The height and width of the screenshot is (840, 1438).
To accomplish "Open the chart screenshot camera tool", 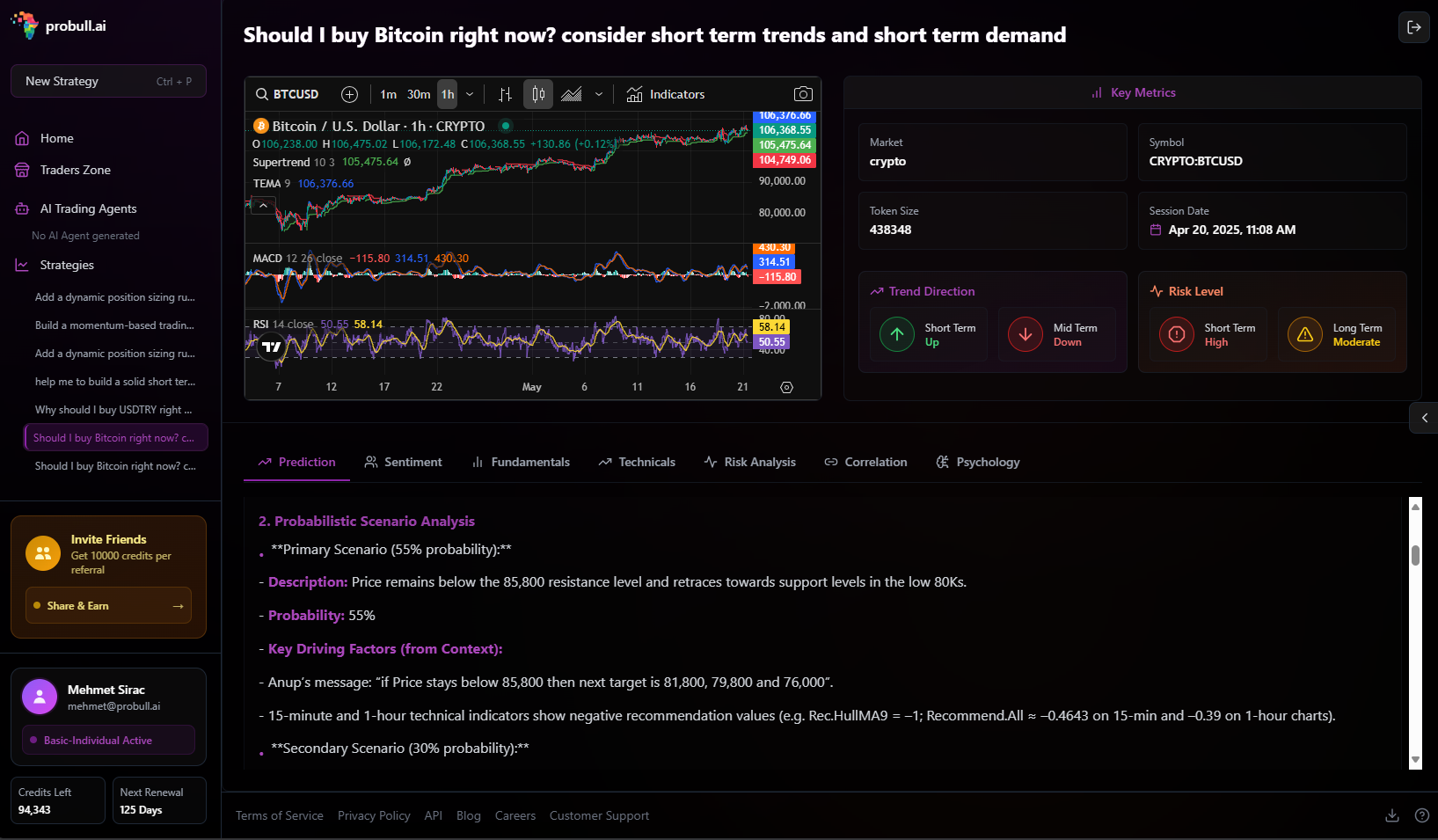I will (803, 94).
